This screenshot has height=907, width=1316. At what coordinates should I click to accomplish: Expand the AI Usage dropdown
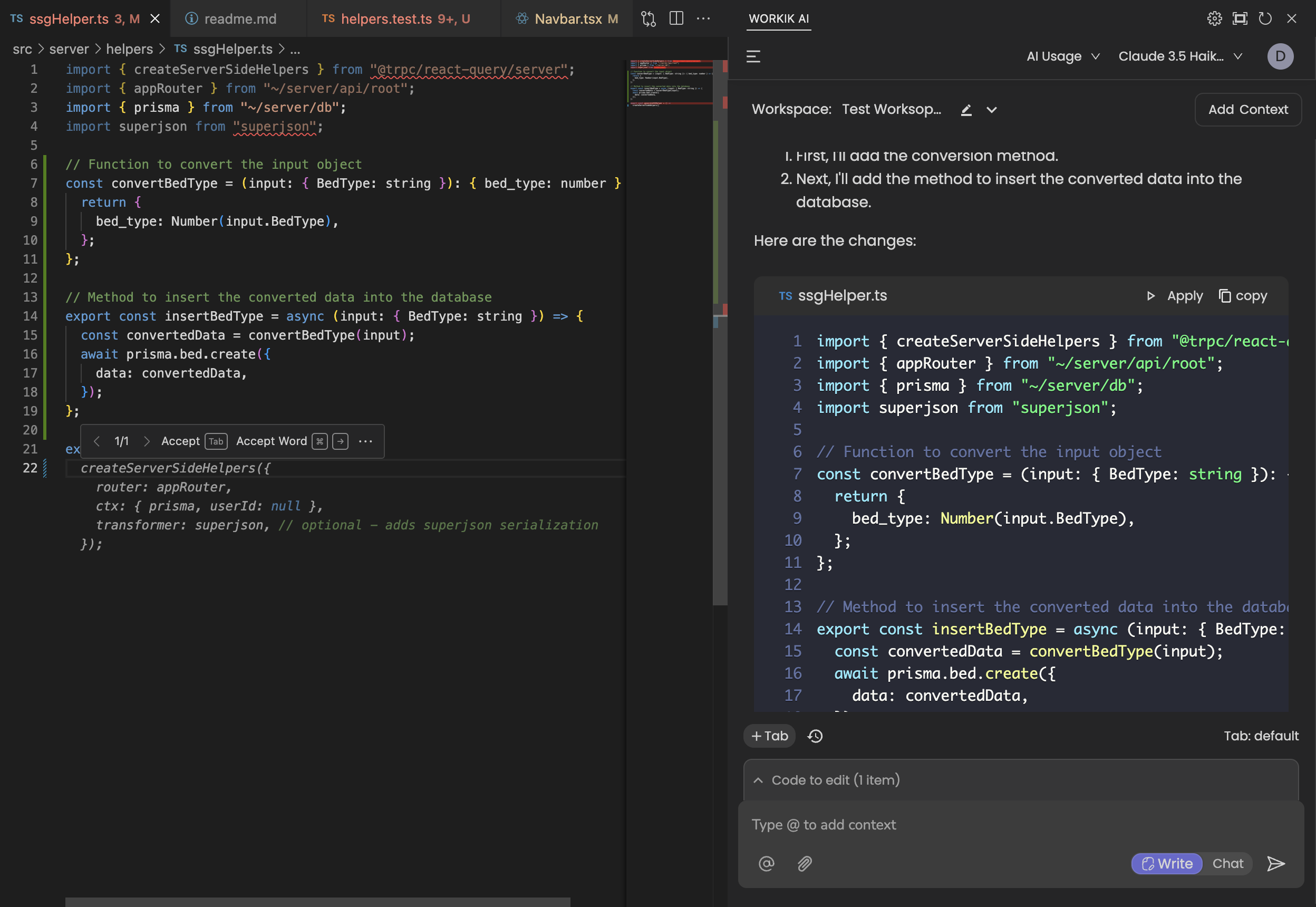coord(1063,56)
